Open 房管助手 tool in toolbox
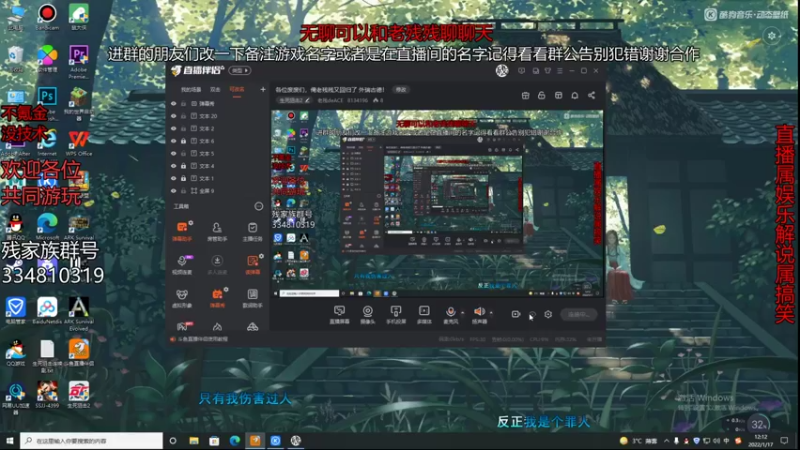This screenshot has width=800, height=450. pos(217,231)
